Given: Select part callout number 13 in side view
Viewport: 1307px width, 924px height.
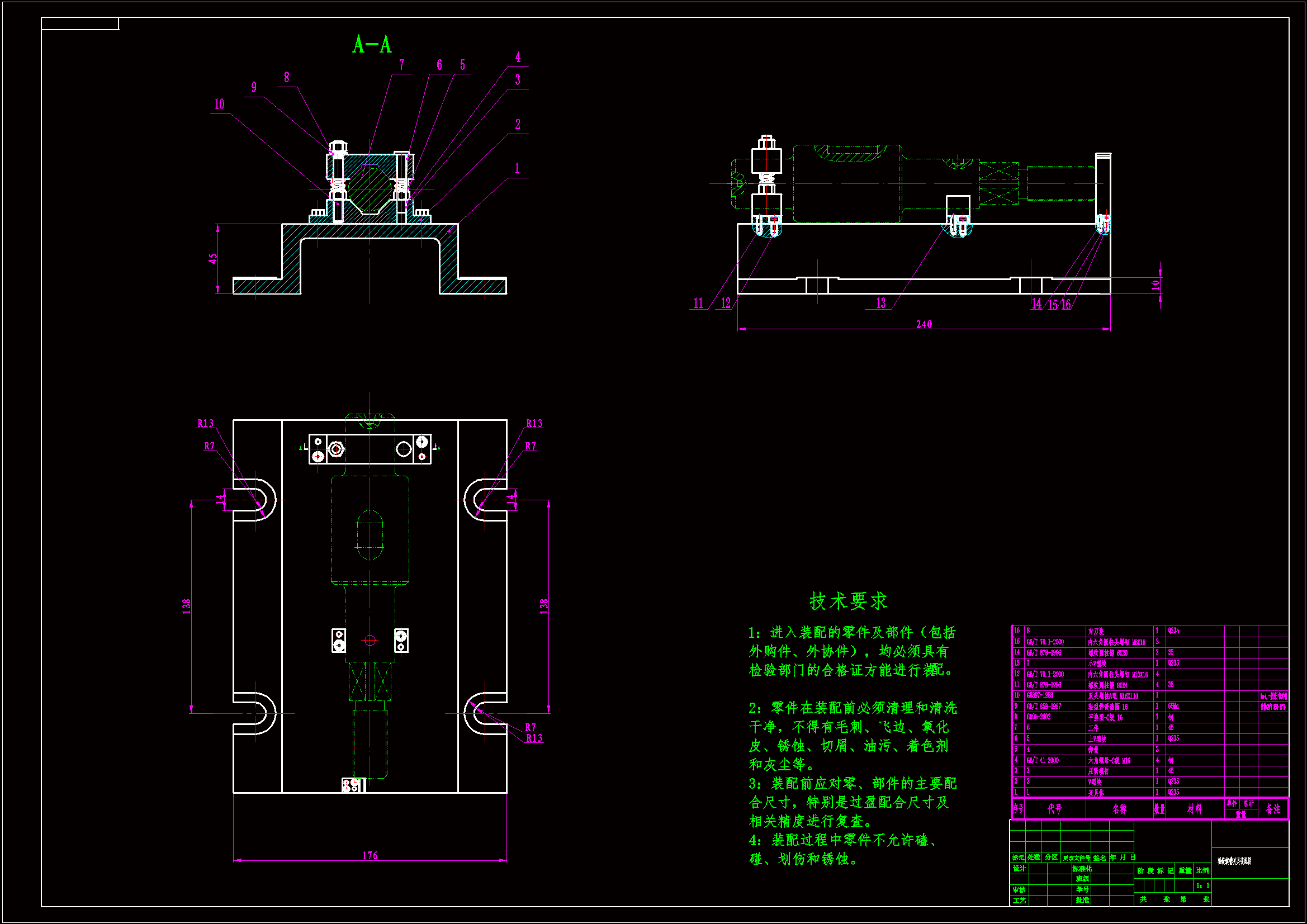Looking at the screenshot, I should (x=880, y=304).
